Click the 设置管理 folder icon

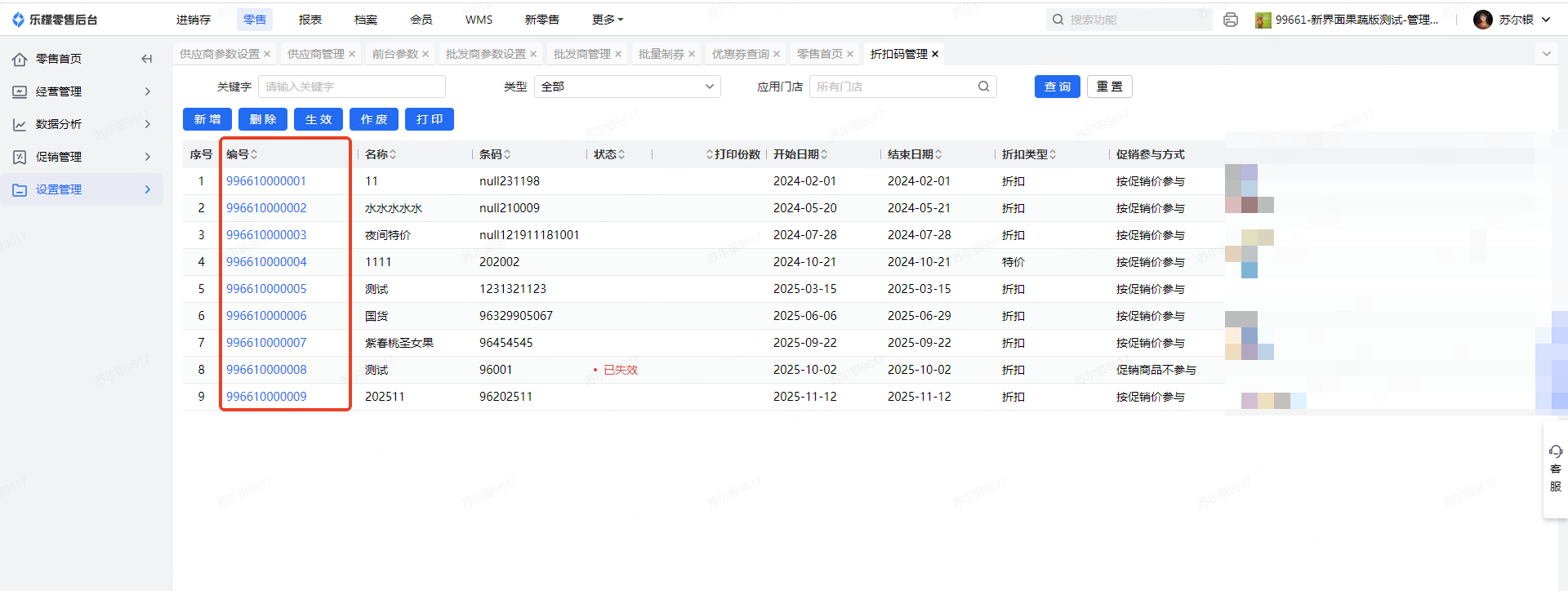coord(20,189)
